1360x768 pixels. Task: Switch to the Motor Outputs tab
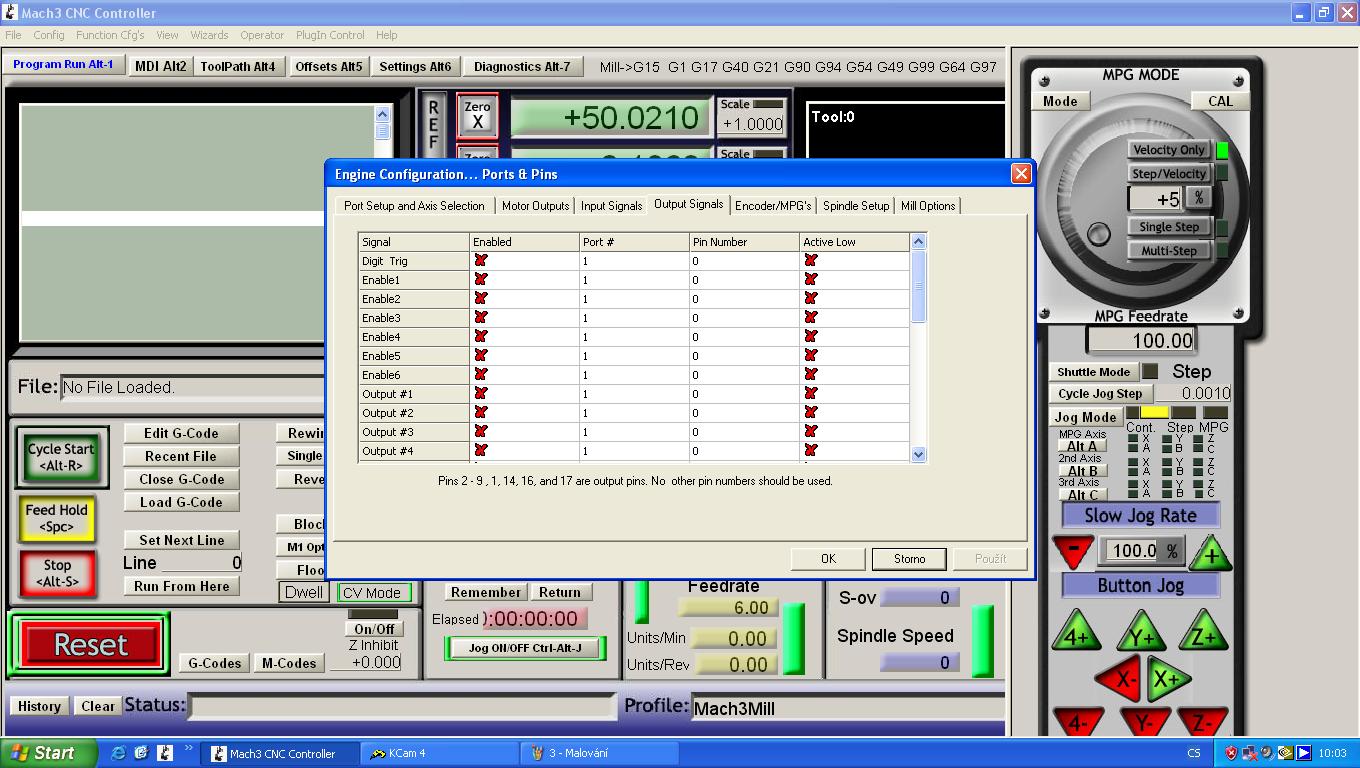[x=535, y=206]
